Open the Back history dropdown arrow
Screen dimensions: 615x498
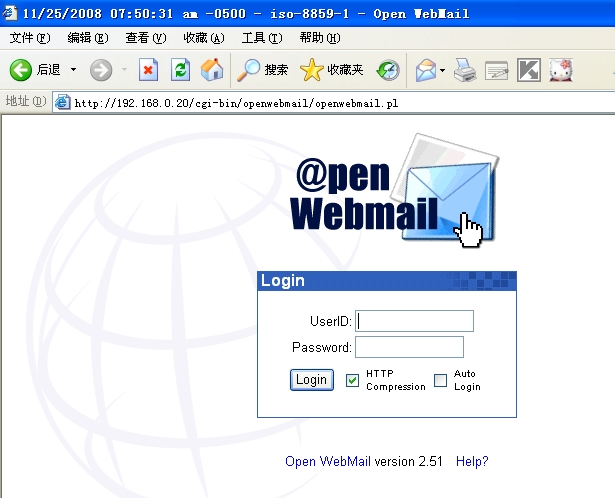(x=73, y=70)
